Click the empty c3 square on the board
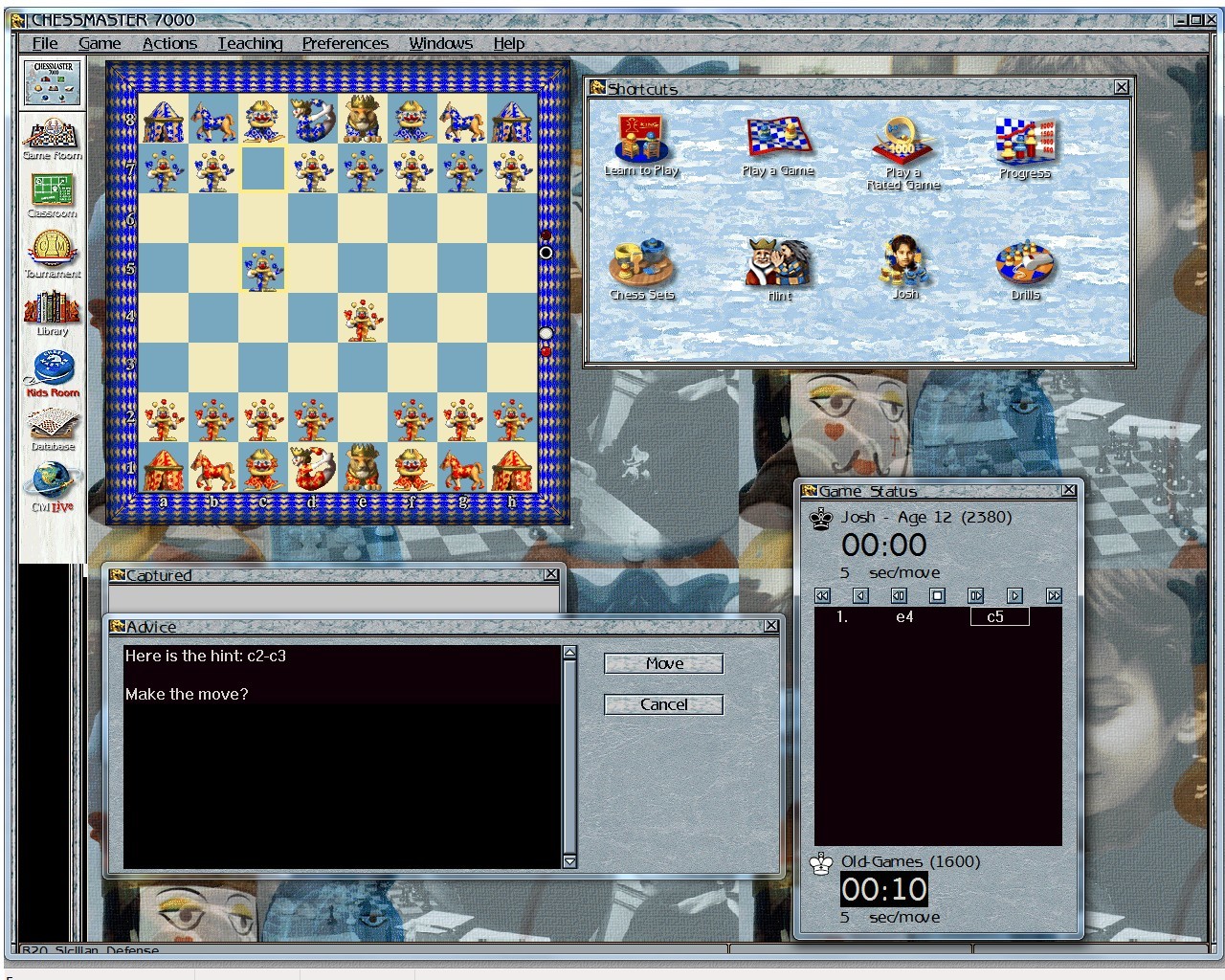 (262, 367)
